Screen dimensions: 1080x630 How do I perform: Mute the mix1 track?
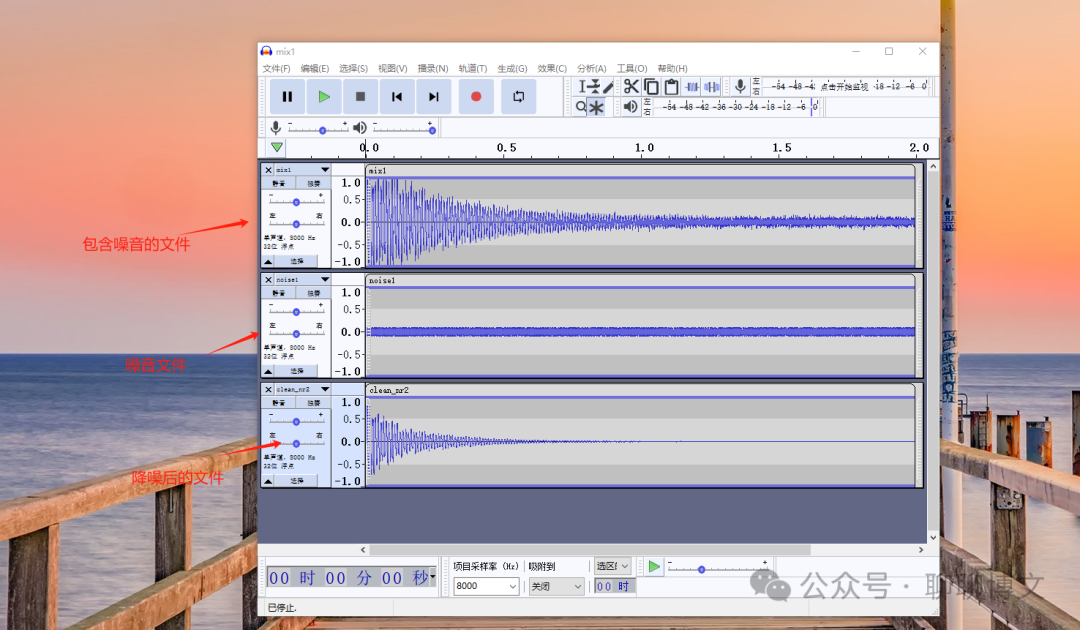point(279,184)
